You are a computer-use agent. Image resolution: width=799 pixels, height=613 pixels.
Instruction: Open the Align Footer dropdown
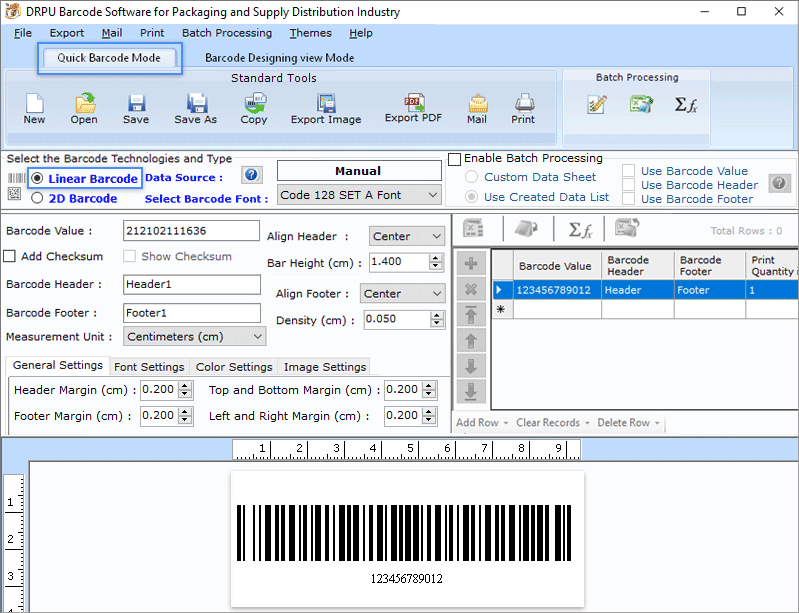tap(402, 294)
